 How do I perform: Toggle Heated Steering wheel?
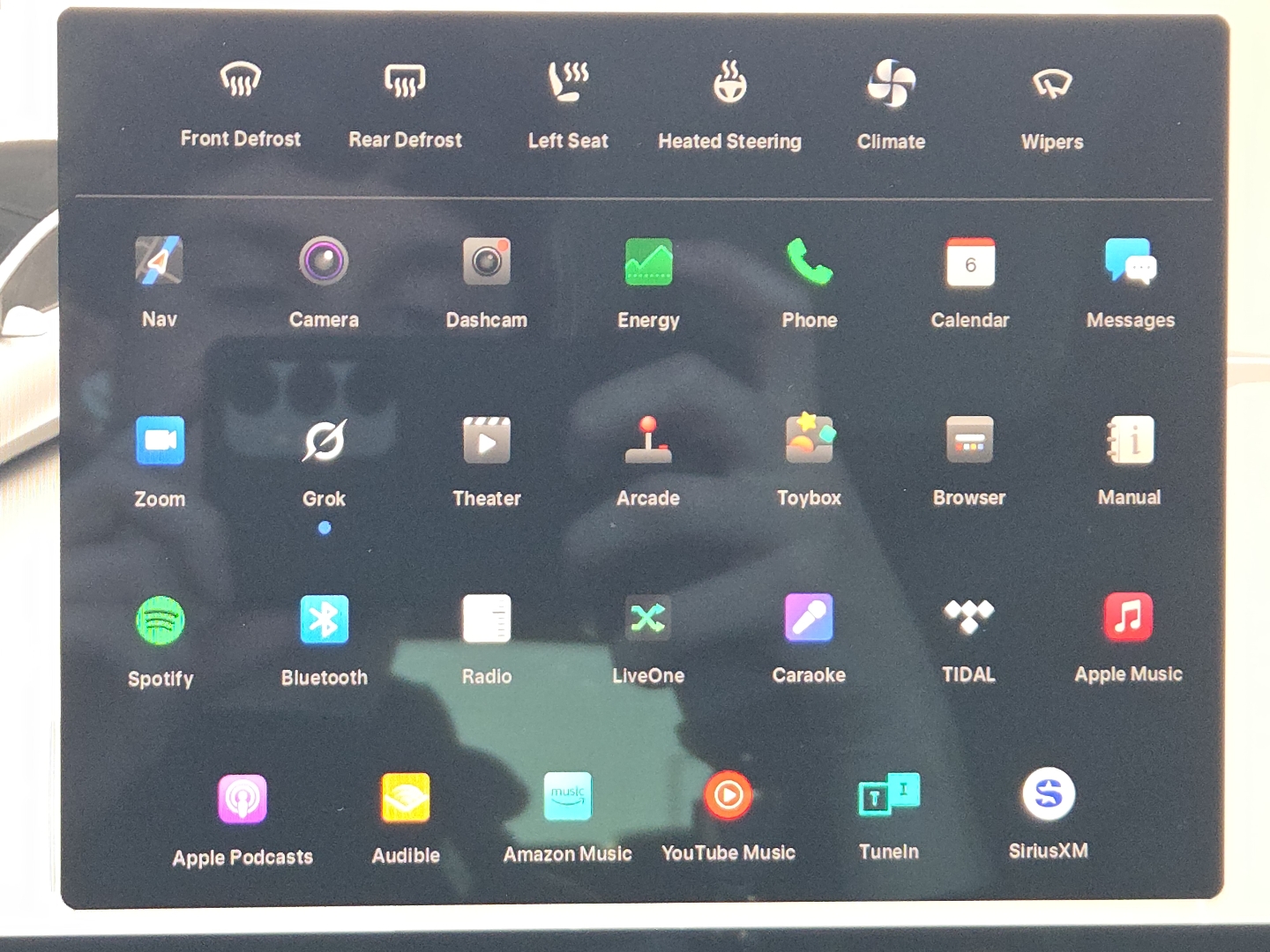pos(729,84)
